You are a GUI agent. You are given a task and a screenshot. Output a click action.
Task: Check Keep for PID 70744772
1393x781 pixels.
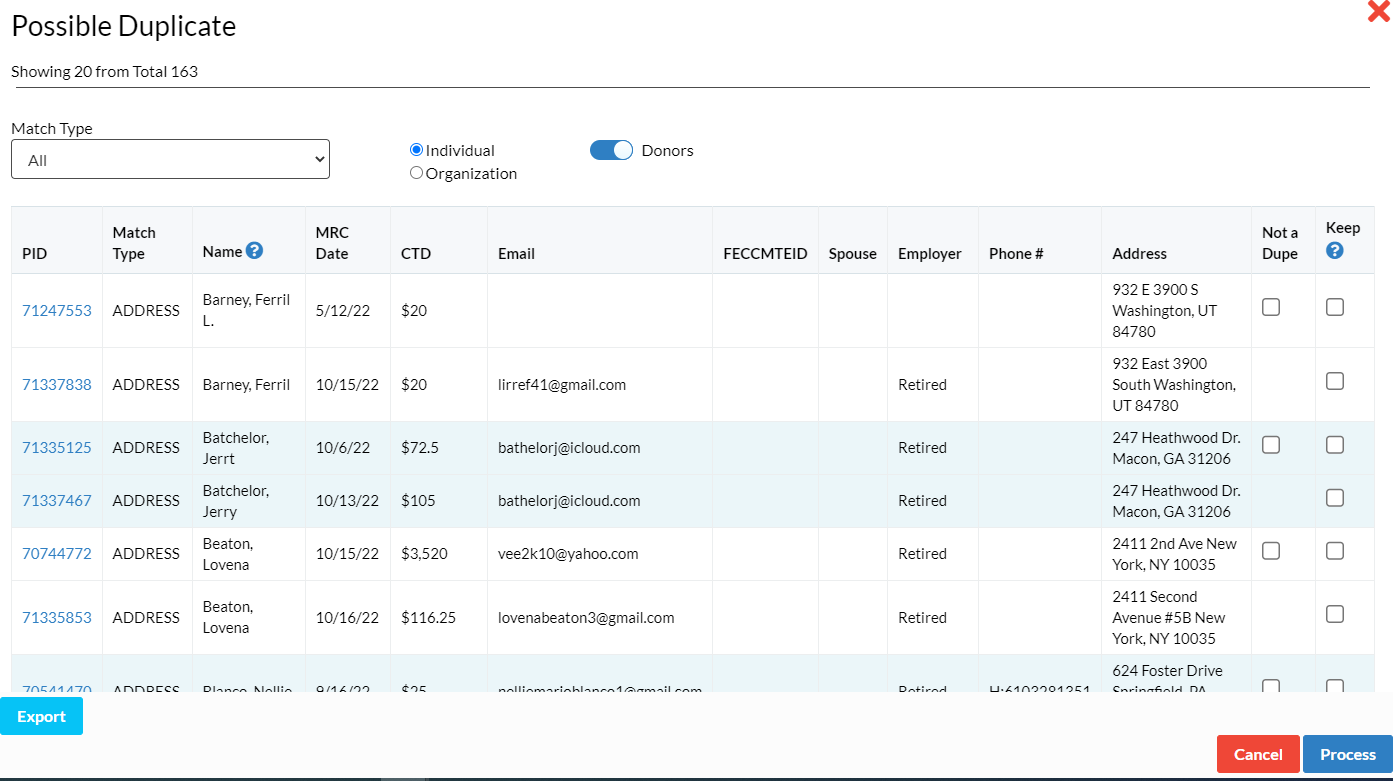[x=1334, y=550]
